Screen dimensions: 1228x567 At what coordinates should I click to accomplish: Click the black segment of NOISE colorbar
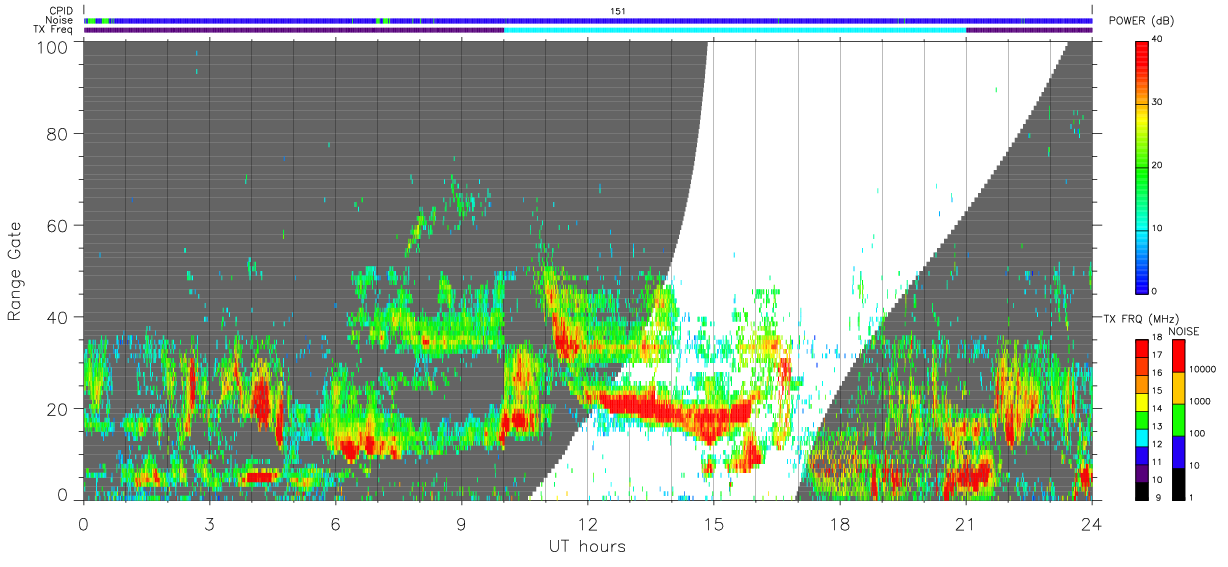pyautogui.click(x=1178, y=484)
